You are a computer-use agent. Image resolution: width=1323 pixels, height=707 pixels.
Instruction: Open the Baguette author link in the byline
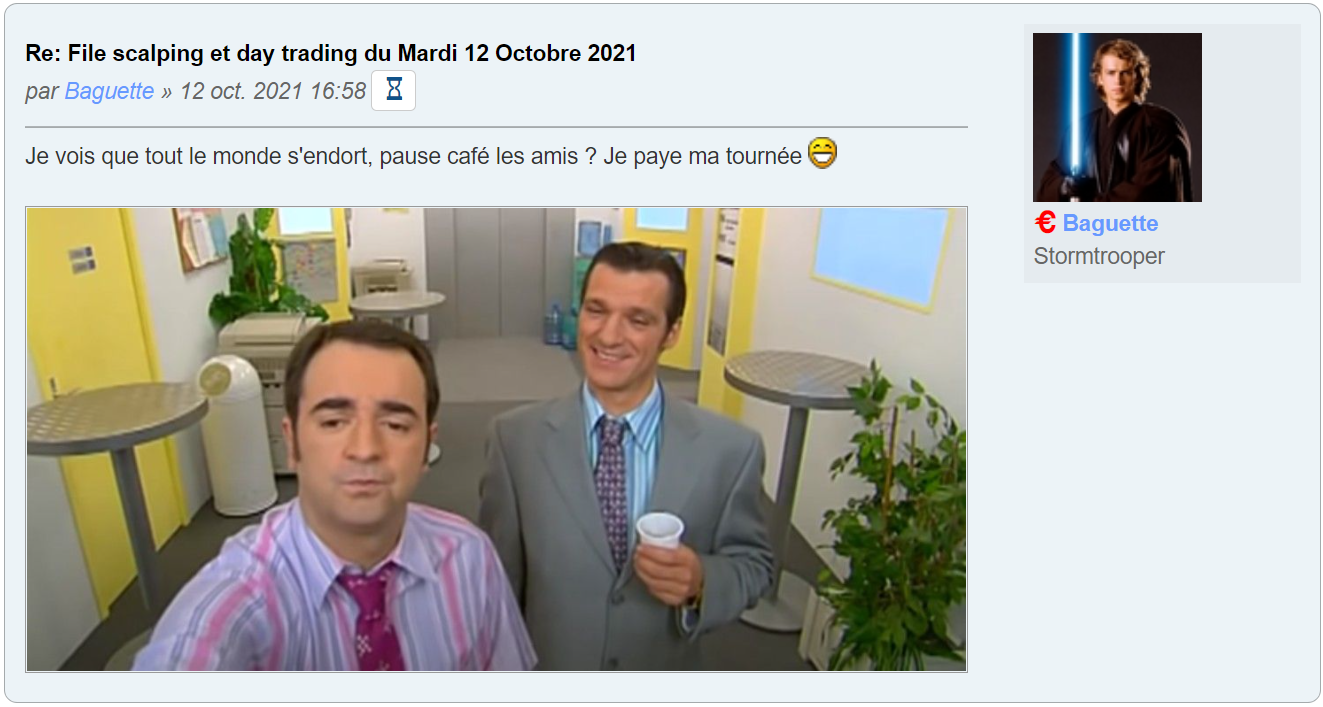pos(109,91)
